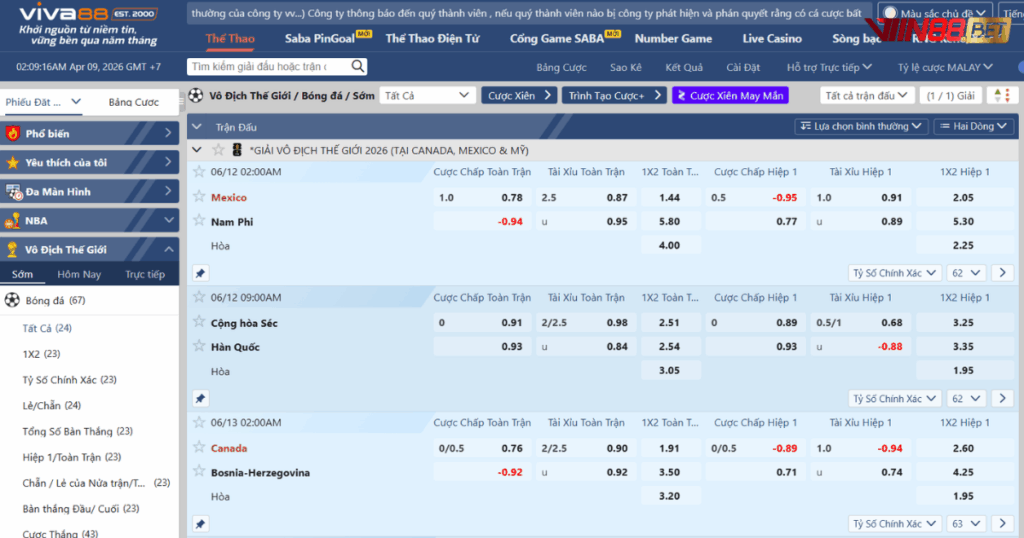Click the Cược Xiên May Mắn button
This screenshot has width=1024, height=538.
tap(730, 96)
